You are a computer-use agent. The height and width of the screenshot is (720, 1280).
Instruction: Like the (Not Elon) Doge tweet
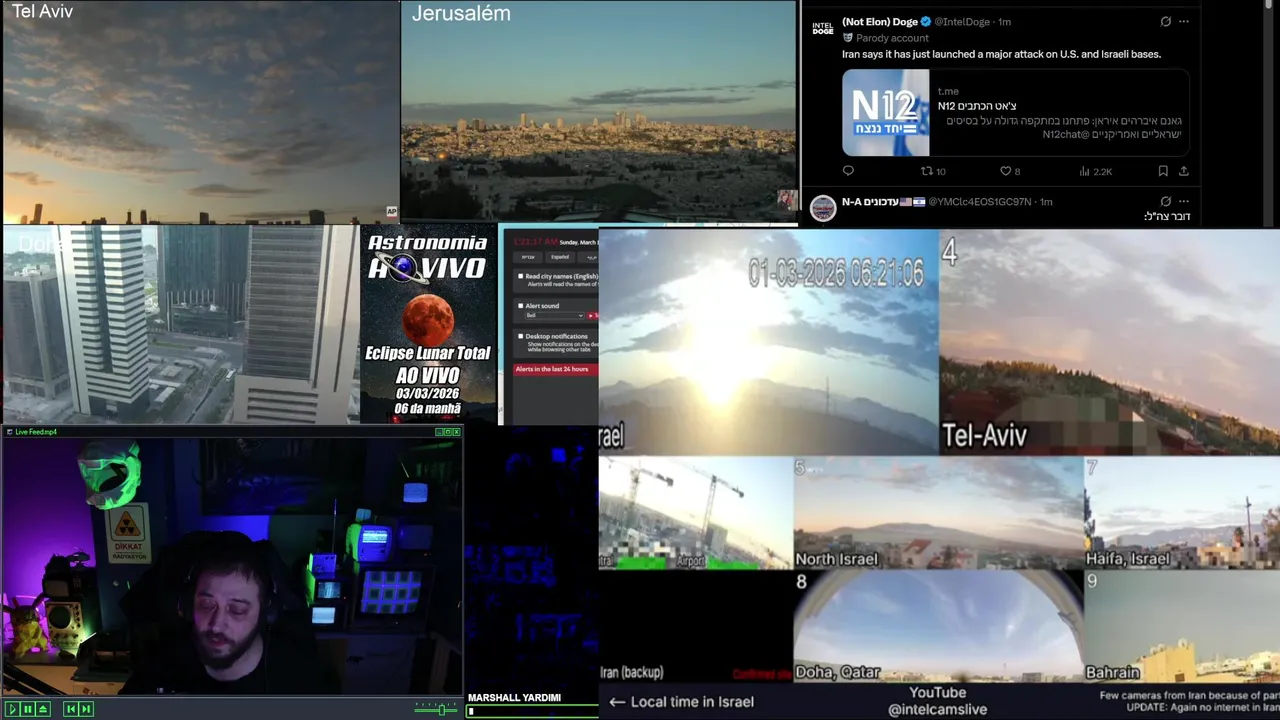1010,171
